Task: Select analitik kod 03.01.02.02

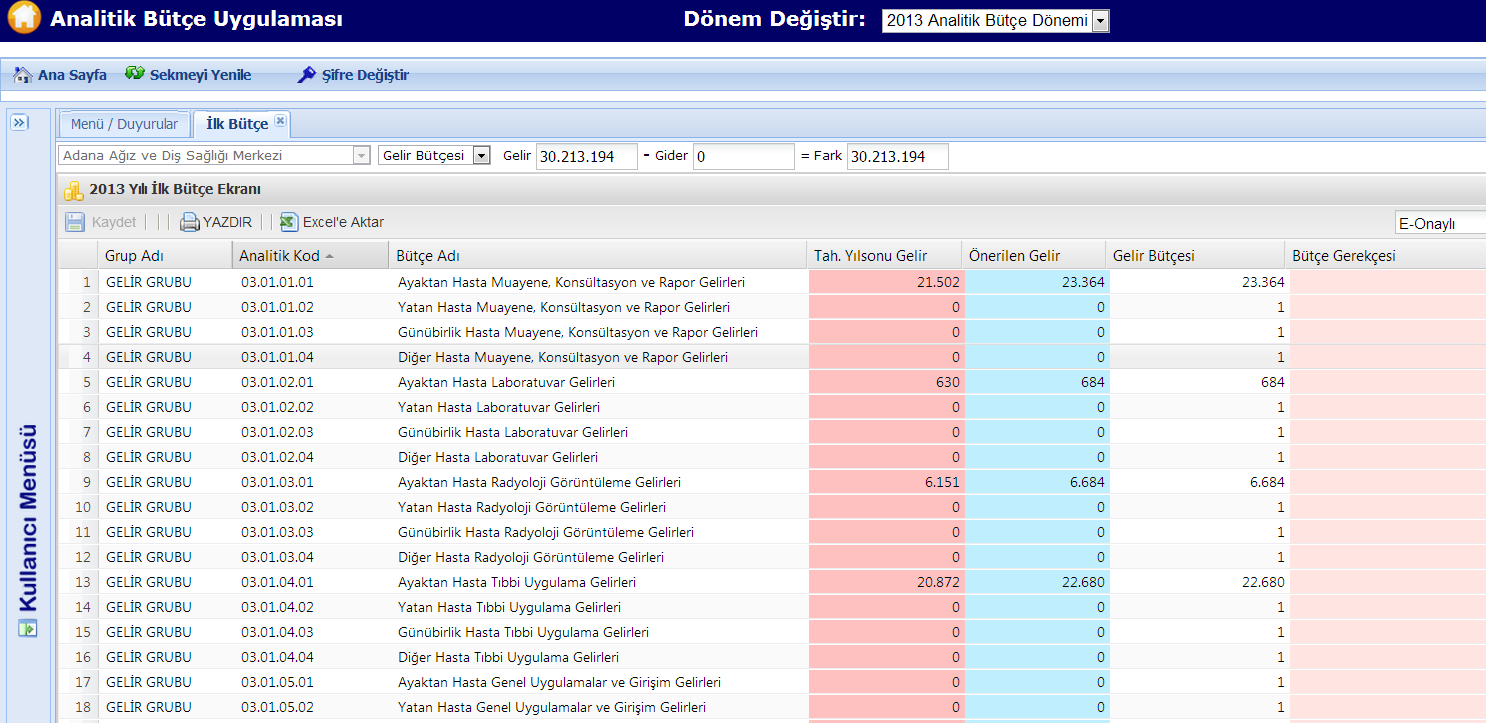Action: tap(277, 407)
